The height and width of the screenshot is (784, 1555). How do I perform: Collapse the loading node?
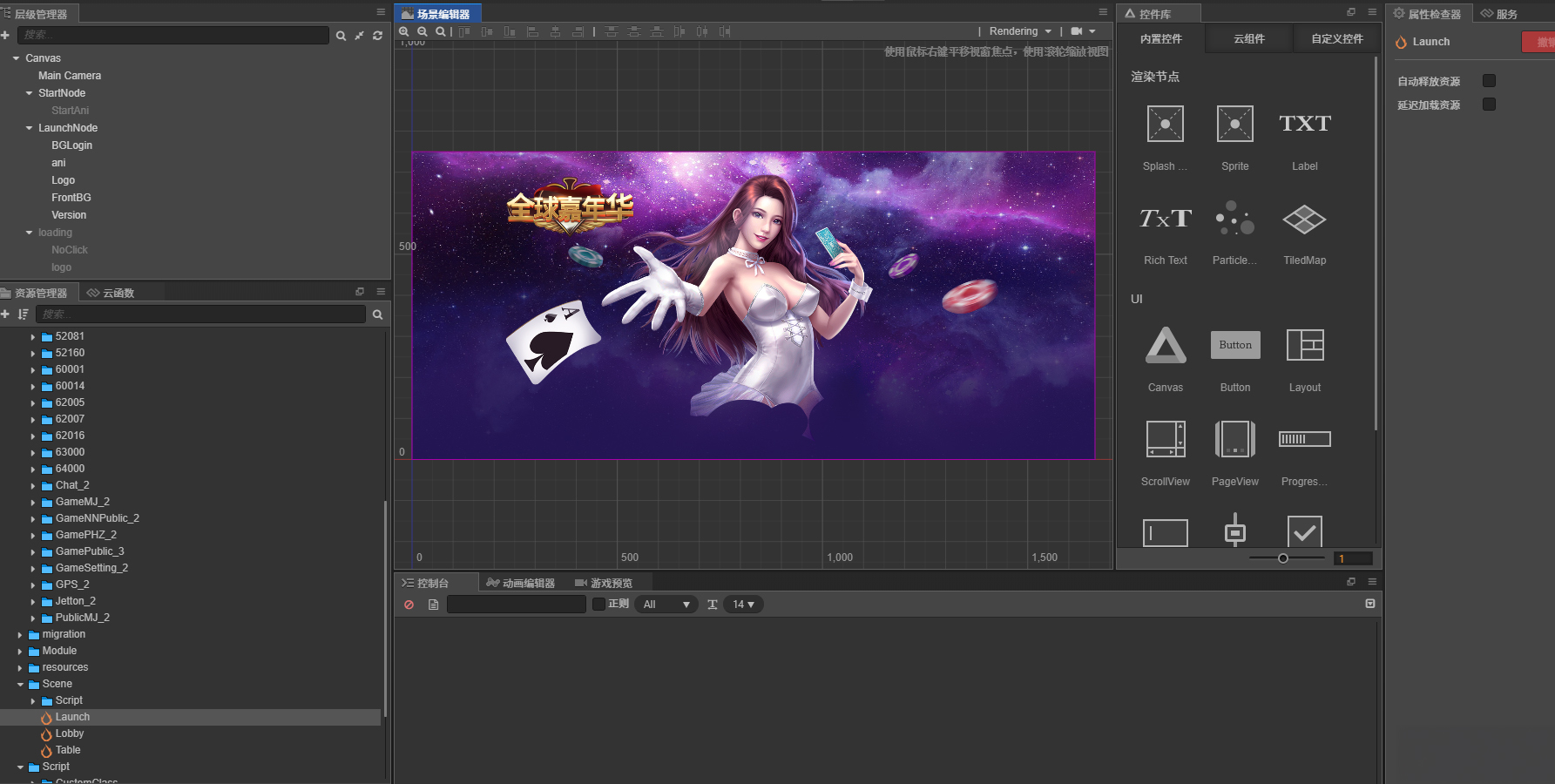click(29, 233)
